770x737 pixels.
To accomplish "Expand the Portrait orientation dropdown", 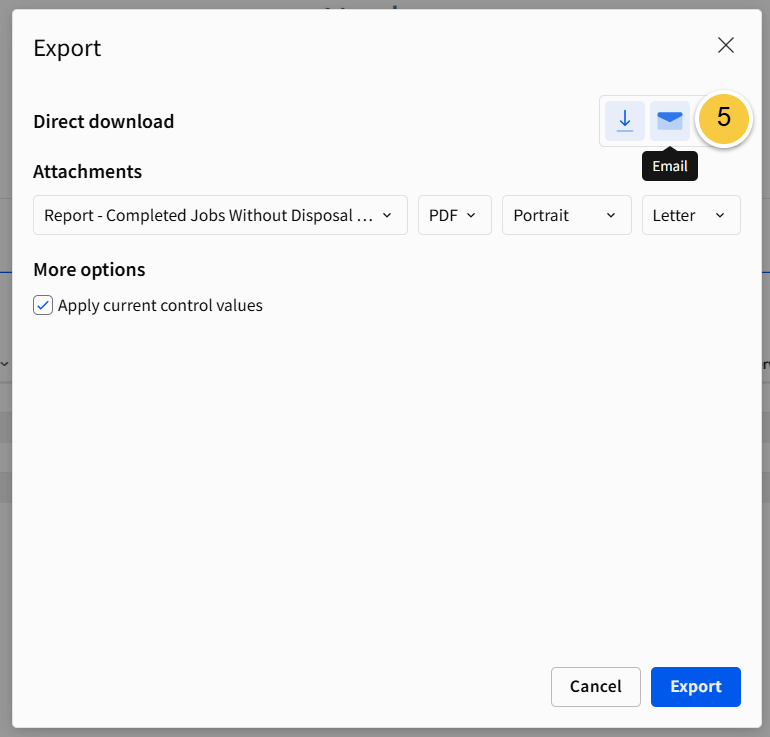I will click(x=567, y=215).
